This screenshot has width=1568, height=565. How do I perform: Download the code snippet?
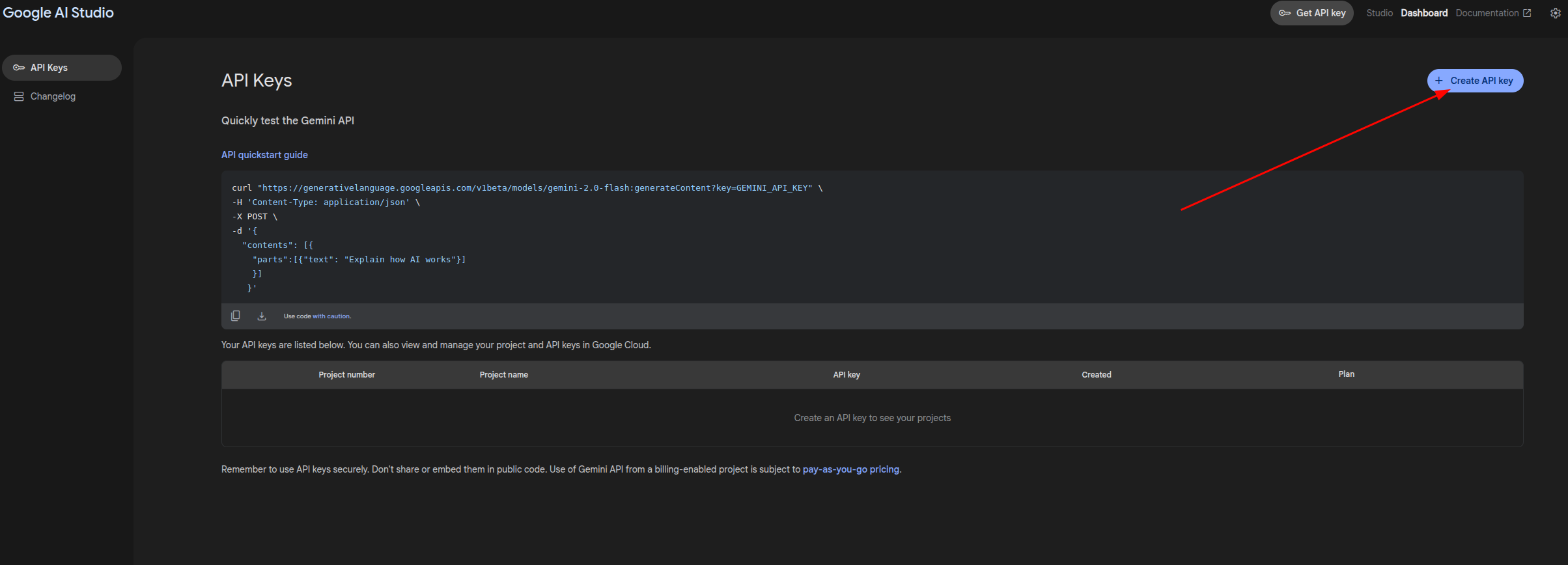[x=262, y=316]
